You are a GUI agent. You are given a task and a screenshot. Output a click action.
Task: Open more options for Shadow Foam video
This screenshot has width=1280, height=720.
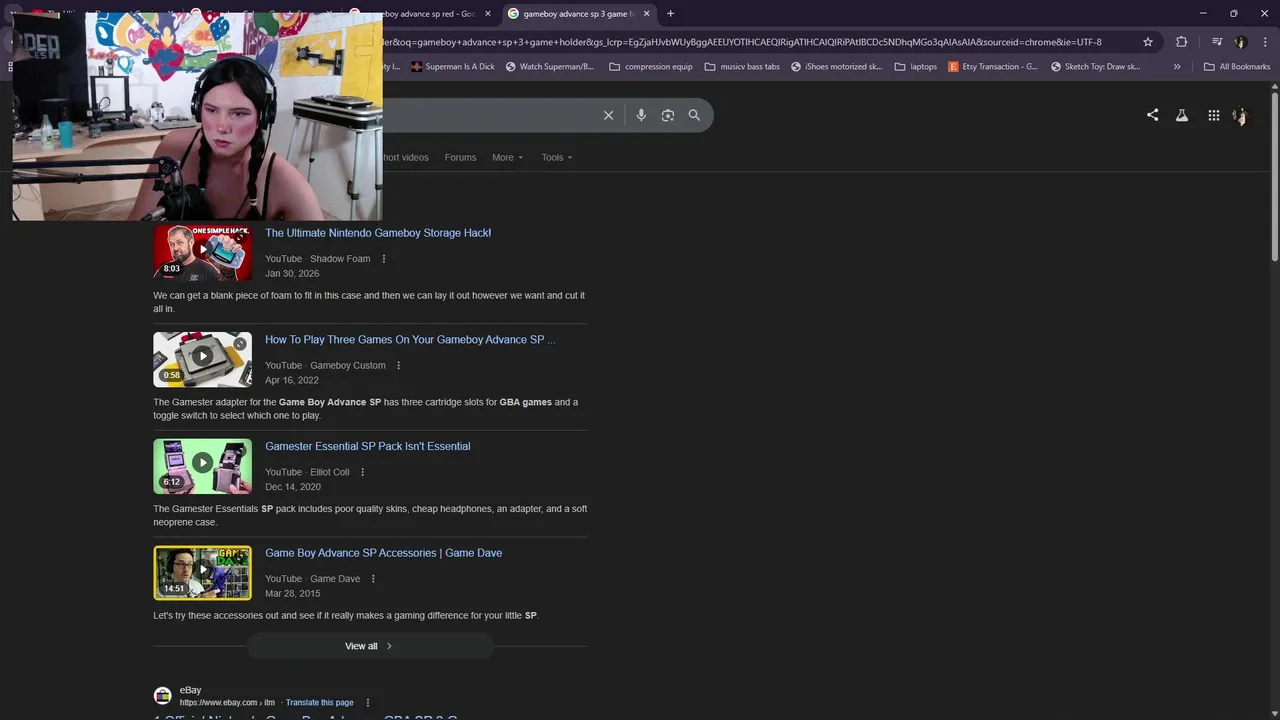click(x=383, y=259)
